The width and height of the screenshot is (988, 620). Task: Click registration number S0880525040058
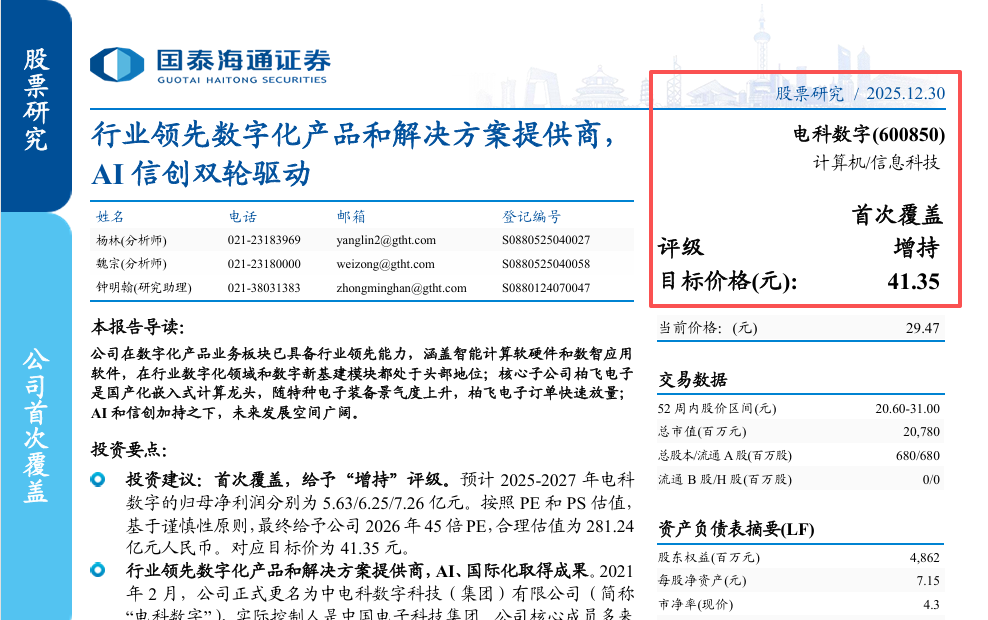[x=546, y=264]
